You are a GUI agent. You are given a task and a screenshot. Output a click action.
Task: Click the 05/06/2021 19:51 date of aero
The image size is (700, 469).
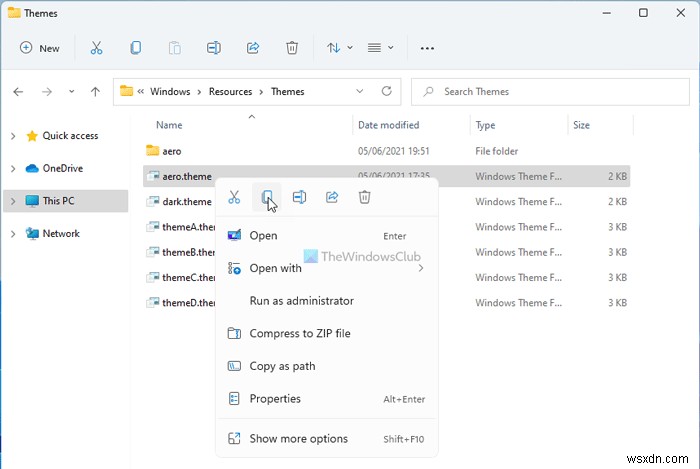point(393,151)
